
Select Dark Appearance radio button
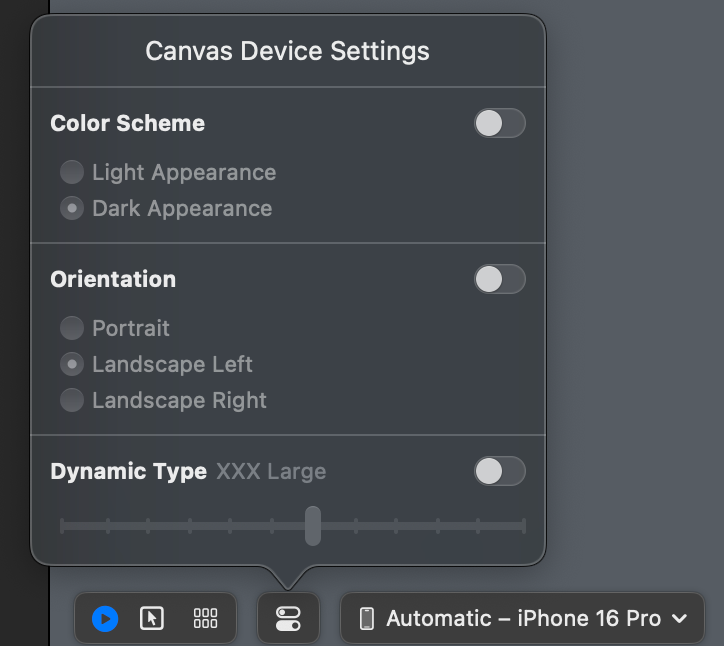72,208
